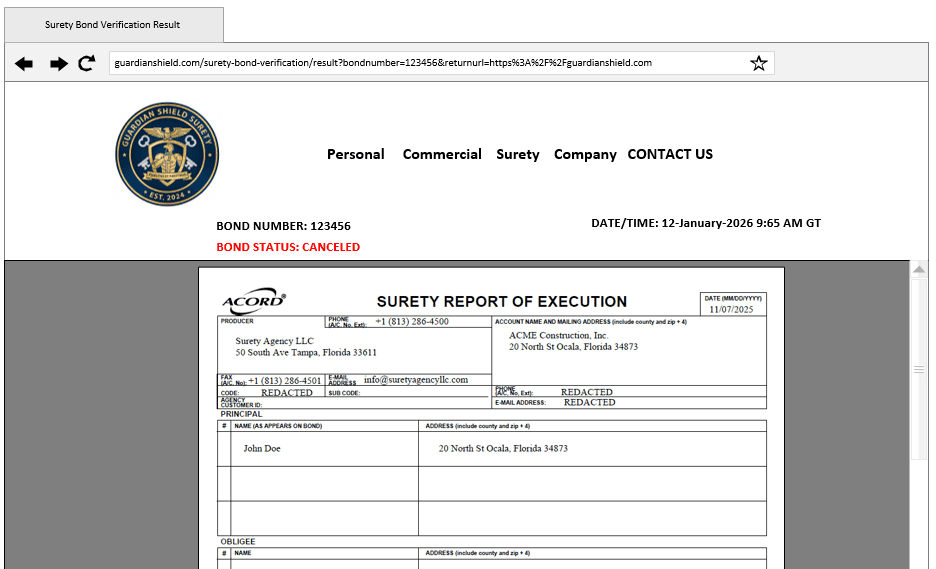Click the info@suretyagencyllc.com email address
This screenshot has height=569, width=936.
coord(416,380)
